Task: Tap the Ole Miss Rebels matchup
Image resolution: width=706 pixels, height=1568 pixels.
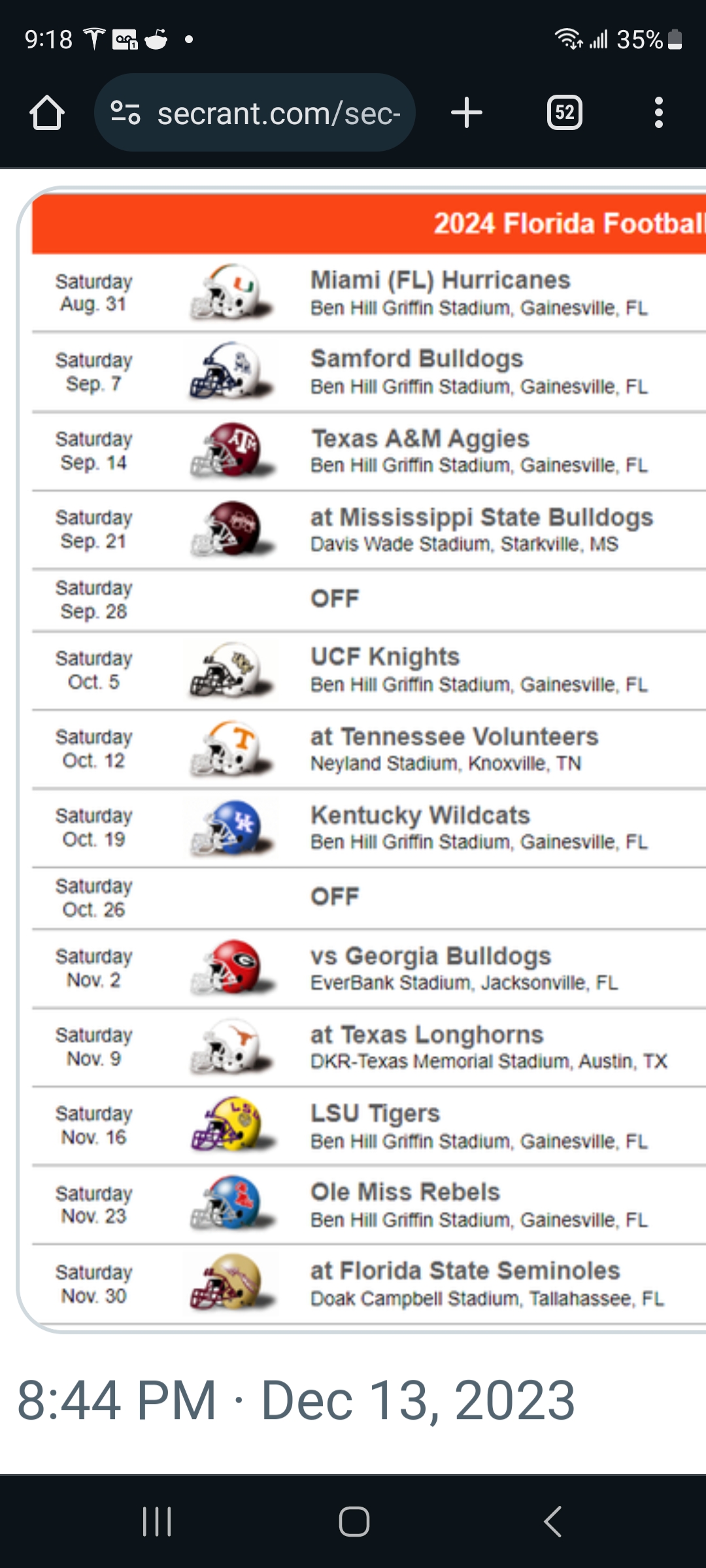Action: 405,1192
